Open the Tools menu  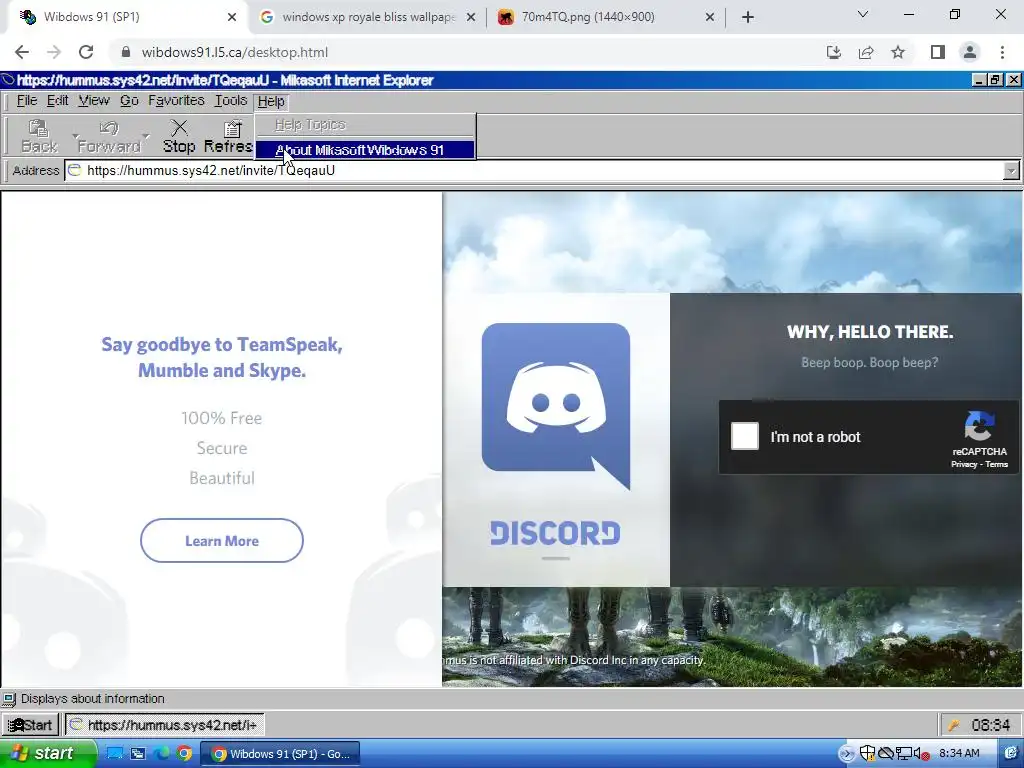pyautogui.click(x=231, y=101)
